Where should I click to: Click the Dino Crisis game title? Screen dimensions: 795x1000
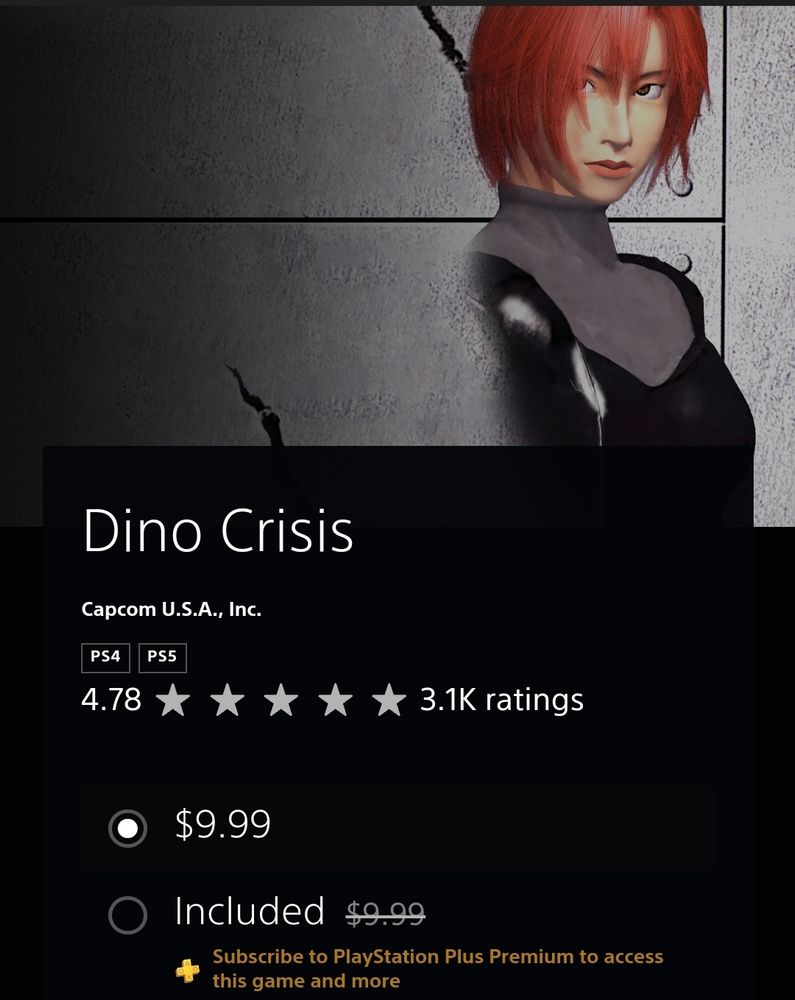click(218, 531)
